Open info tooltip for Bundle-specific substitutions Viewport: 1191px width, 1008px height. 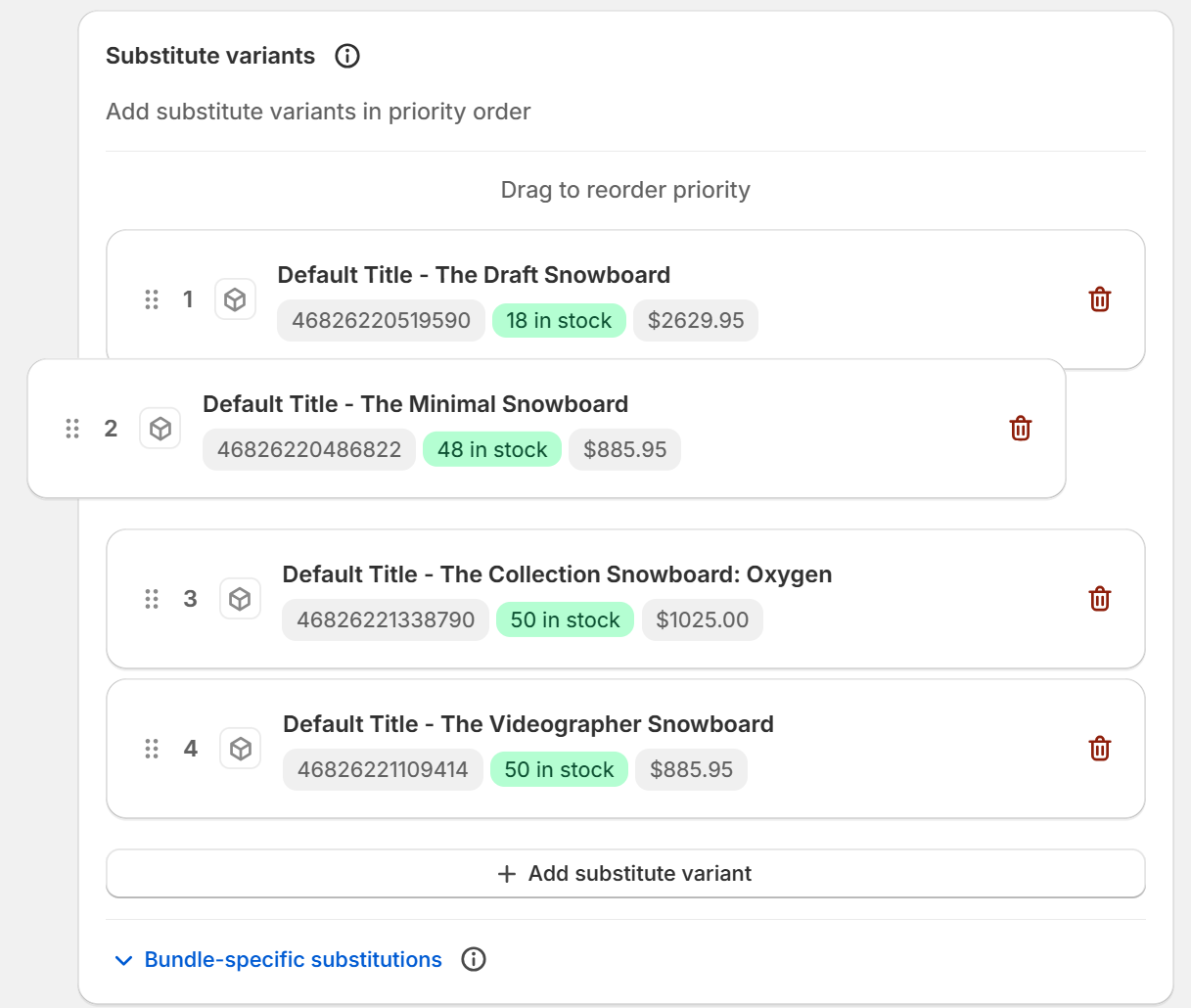click(x=474, y=959)
